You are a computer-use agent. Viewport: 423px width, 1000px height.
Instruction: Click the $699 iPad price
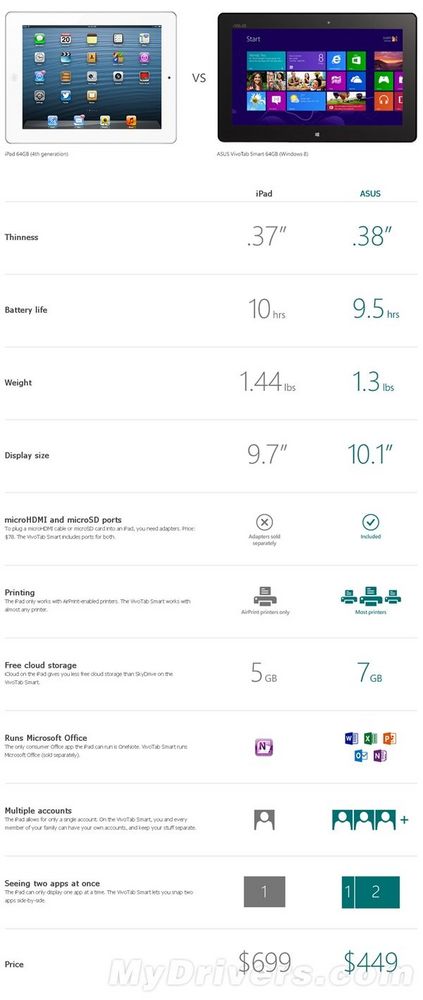264,963
